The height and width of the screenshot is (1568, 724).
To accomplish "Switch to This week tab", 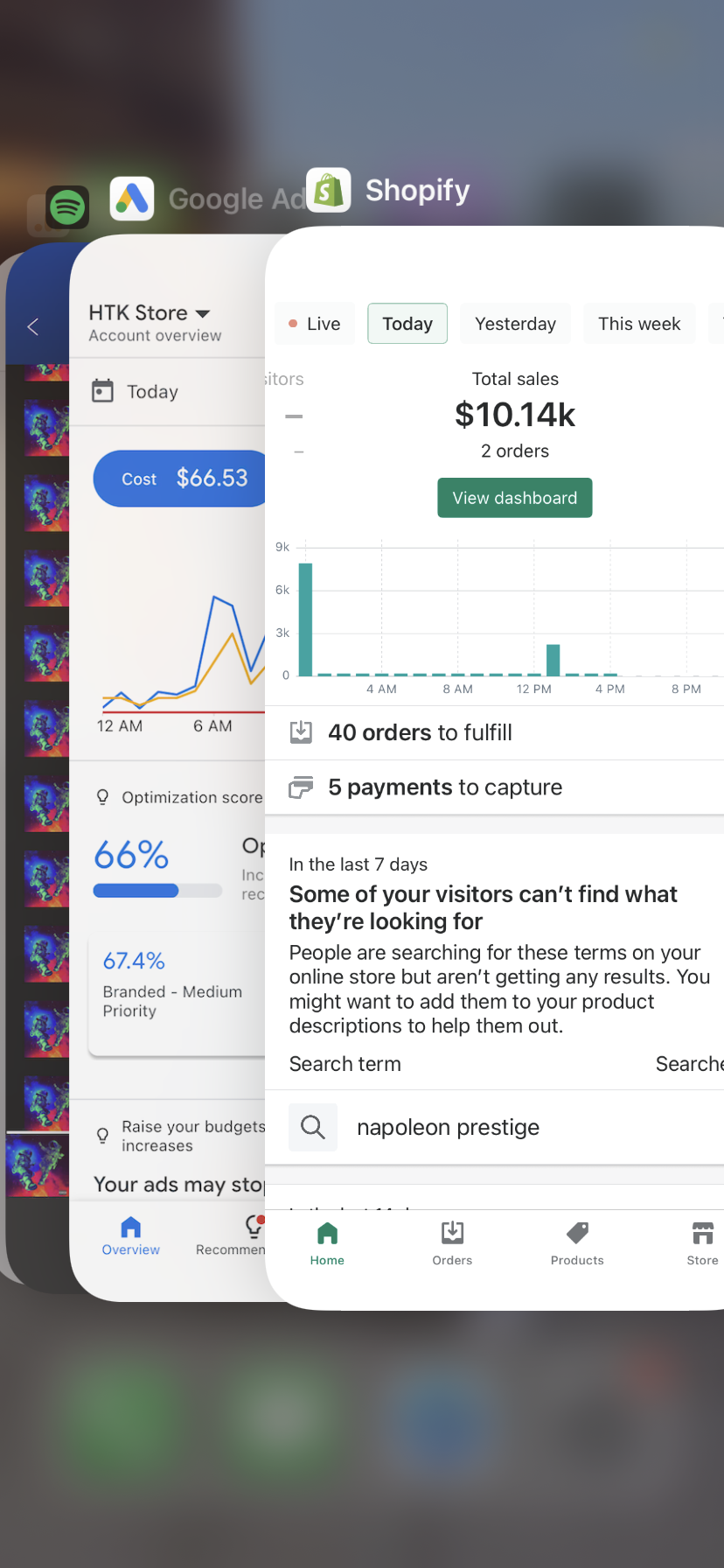I will tap(639, 324).
